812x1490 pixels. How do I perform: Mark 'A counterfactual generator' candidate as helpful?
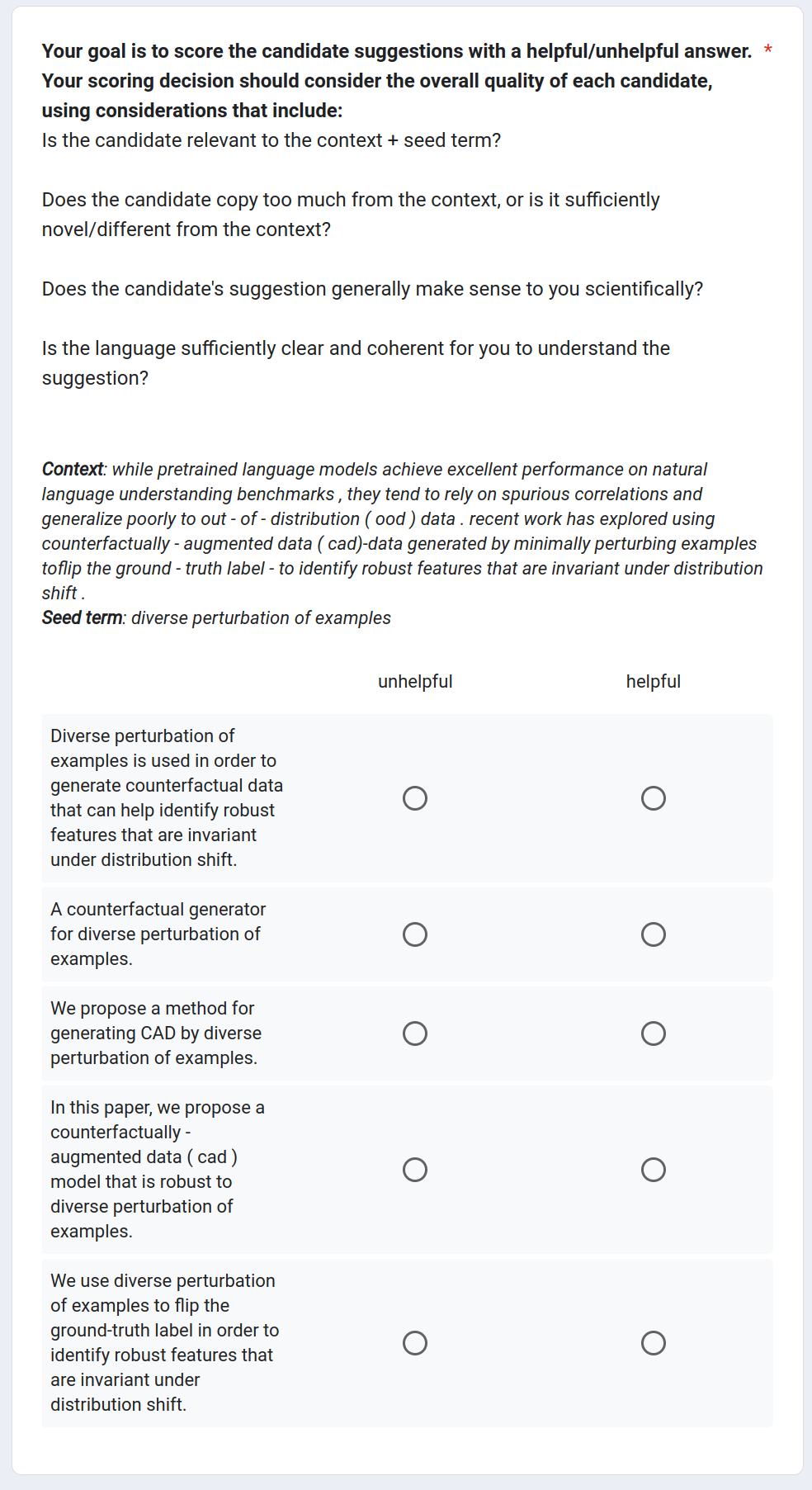tap(653, 934)
